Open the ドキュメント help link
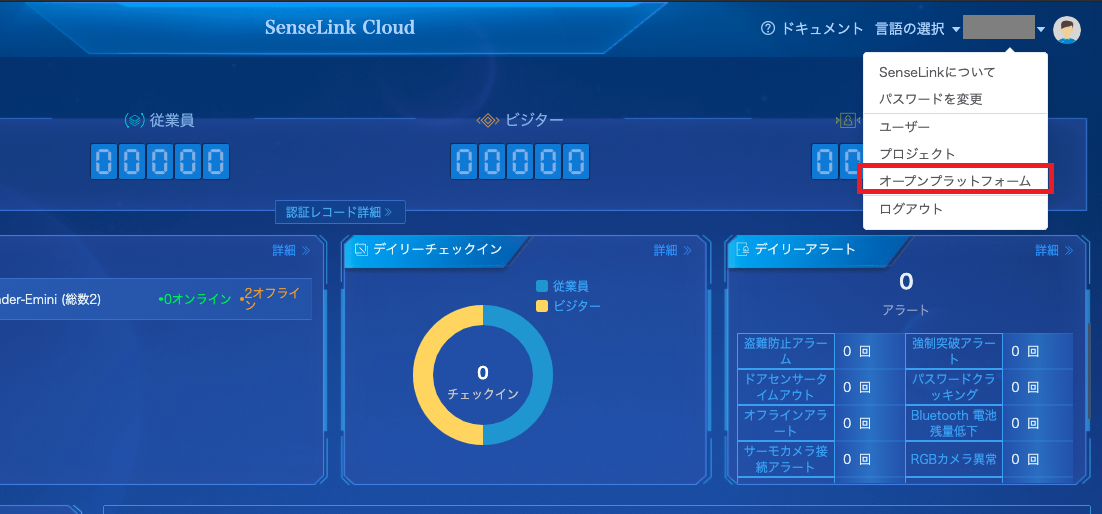 (822, 29)
